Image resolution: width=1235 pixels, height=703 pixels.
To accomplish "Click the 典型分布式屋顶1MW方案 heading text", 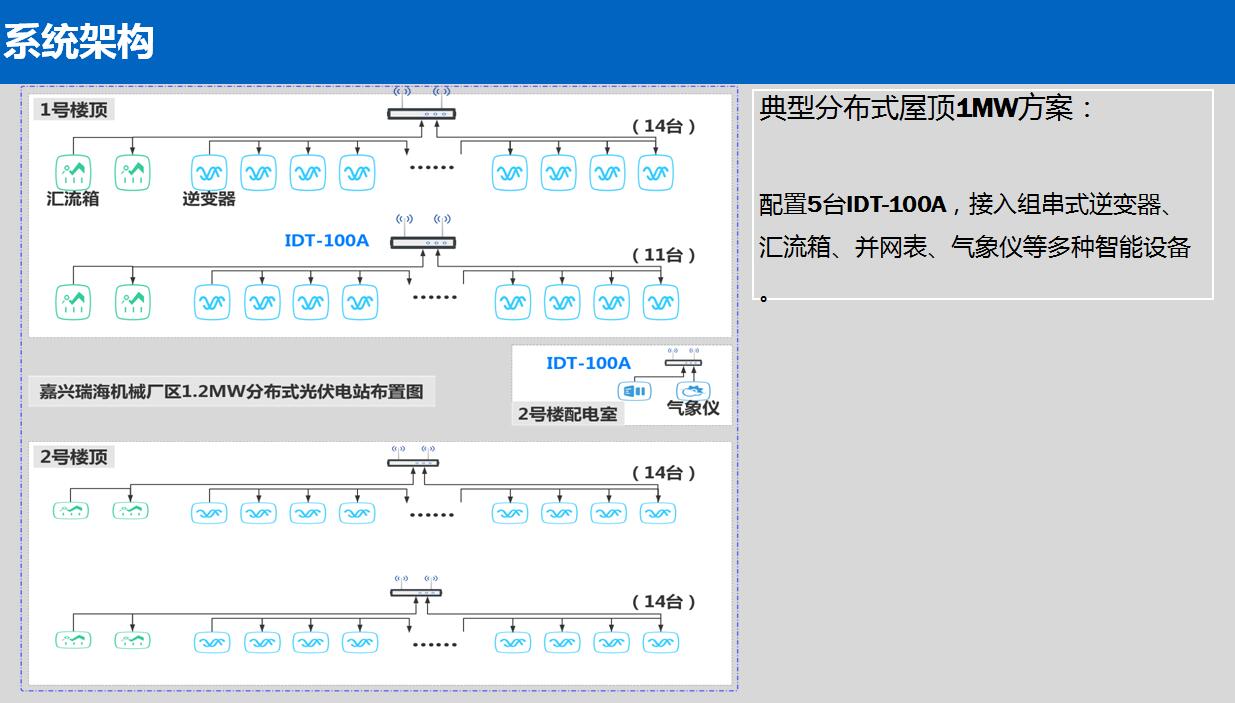I will [x=927, y=108].
